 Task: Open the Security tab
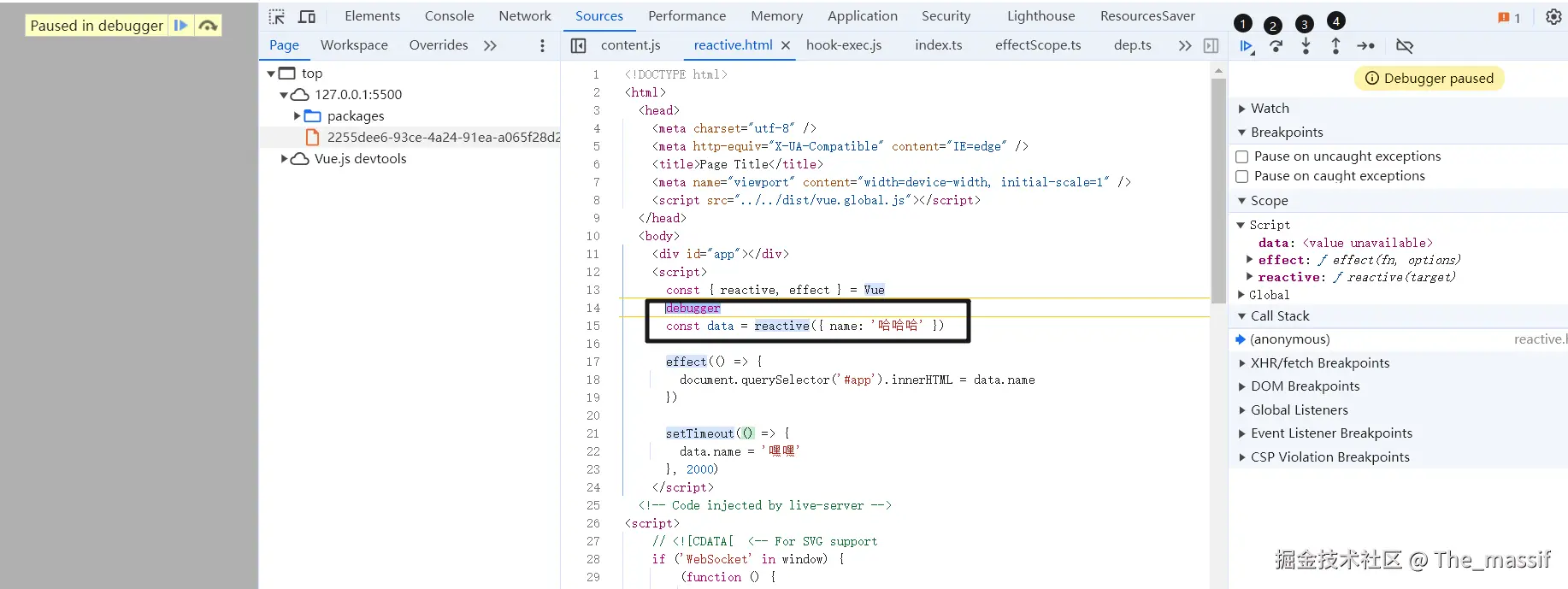click(x=946, y=16)
